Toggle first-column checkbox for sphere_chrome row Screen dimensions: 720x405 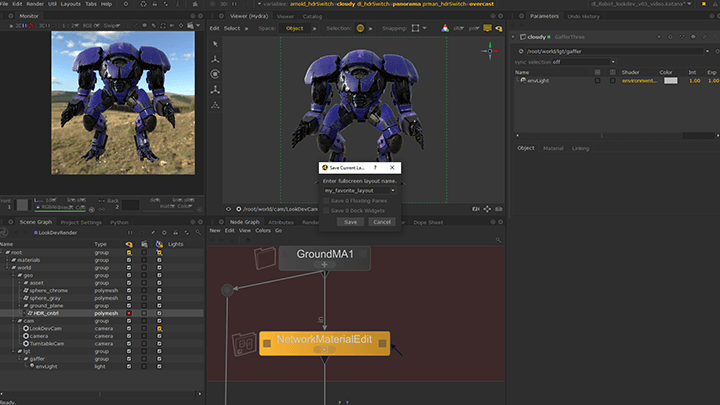point(130,290)
